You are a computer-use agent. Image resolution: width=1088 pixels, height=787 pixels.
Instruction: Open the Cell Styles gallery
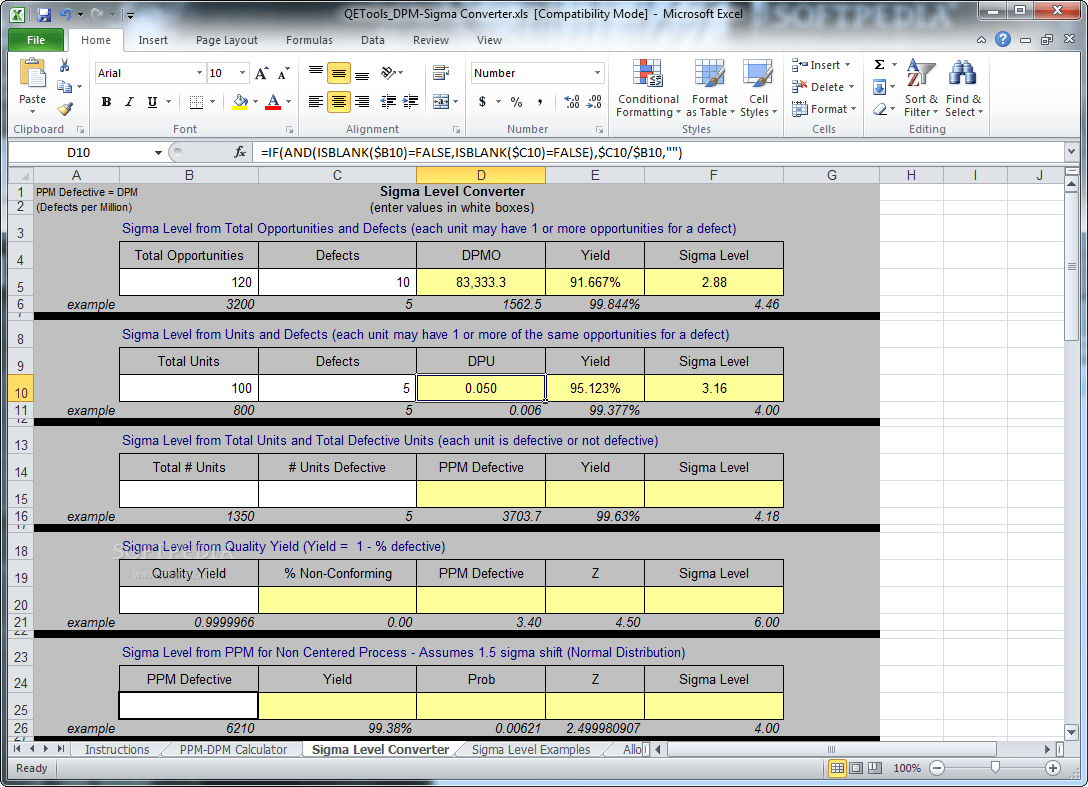tap(759, 88)
